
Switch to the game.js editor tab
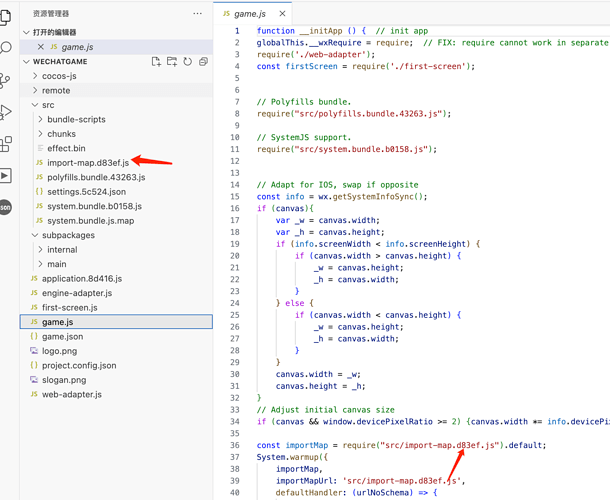point(250,14)
